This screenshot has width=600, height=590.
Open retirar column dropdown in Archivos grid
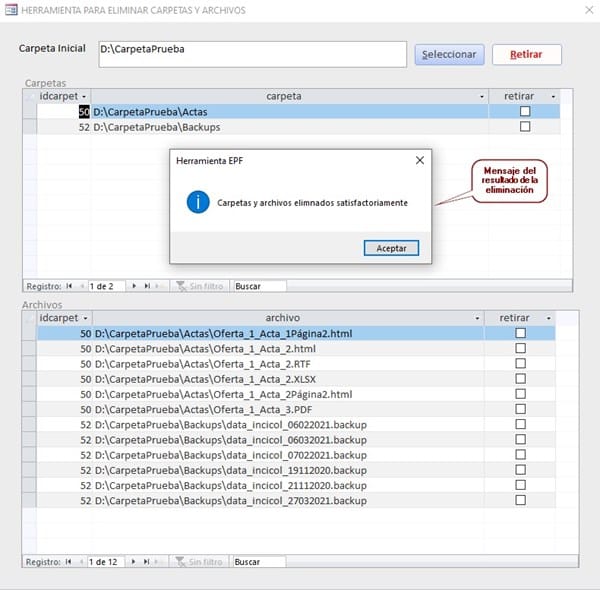(549, 318)
